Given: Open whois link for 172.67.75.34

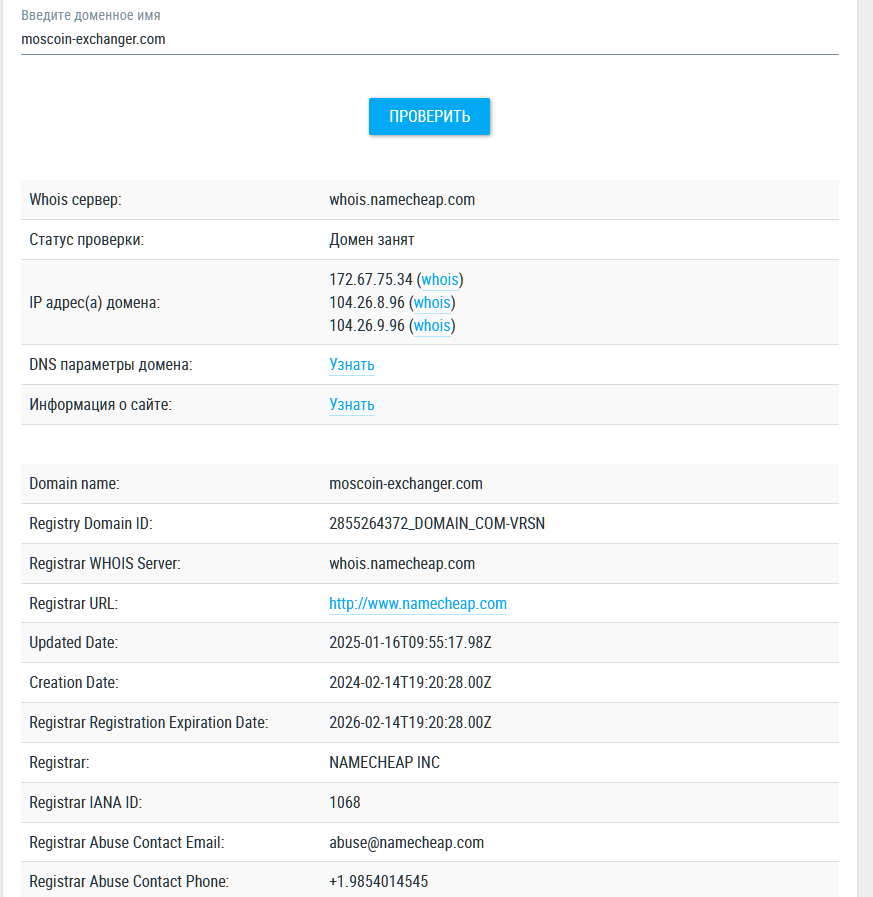Looking at the screenshot, I should coord(440,280).
